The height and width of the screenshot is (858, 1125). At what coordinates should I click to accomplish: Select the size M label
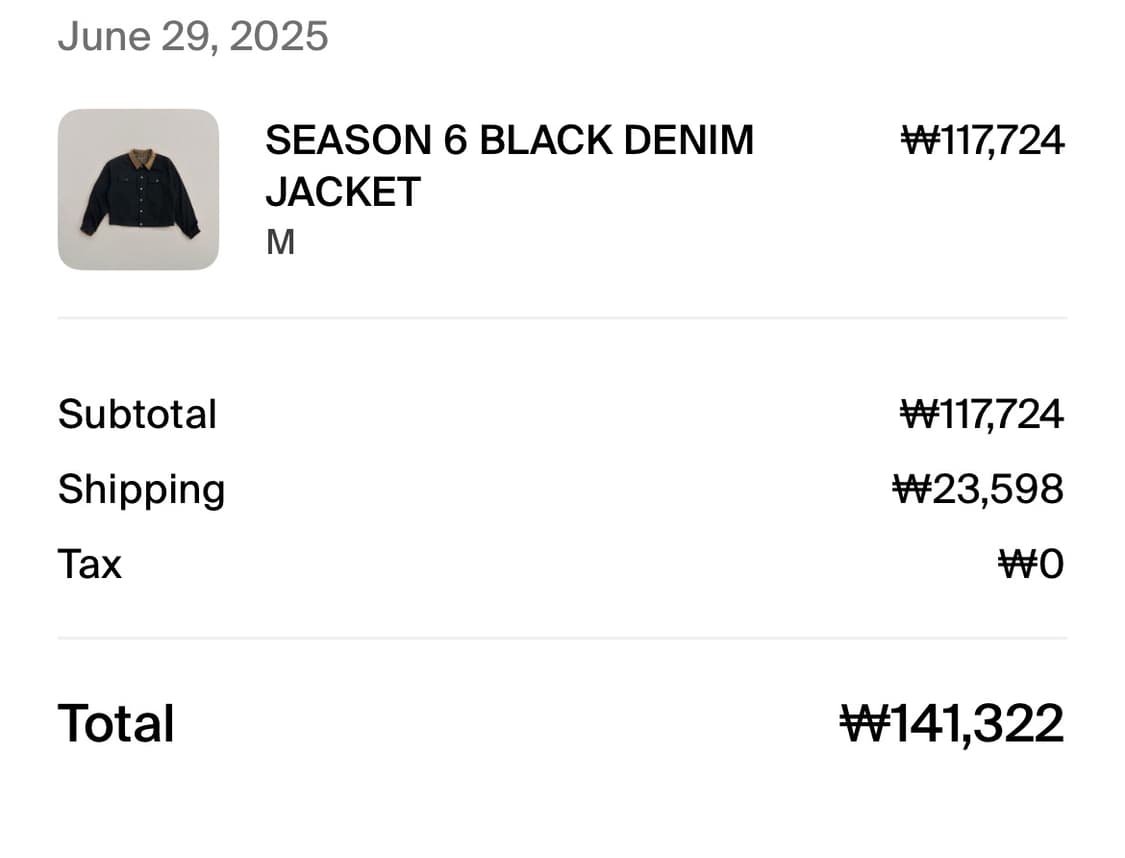(281, 242)
